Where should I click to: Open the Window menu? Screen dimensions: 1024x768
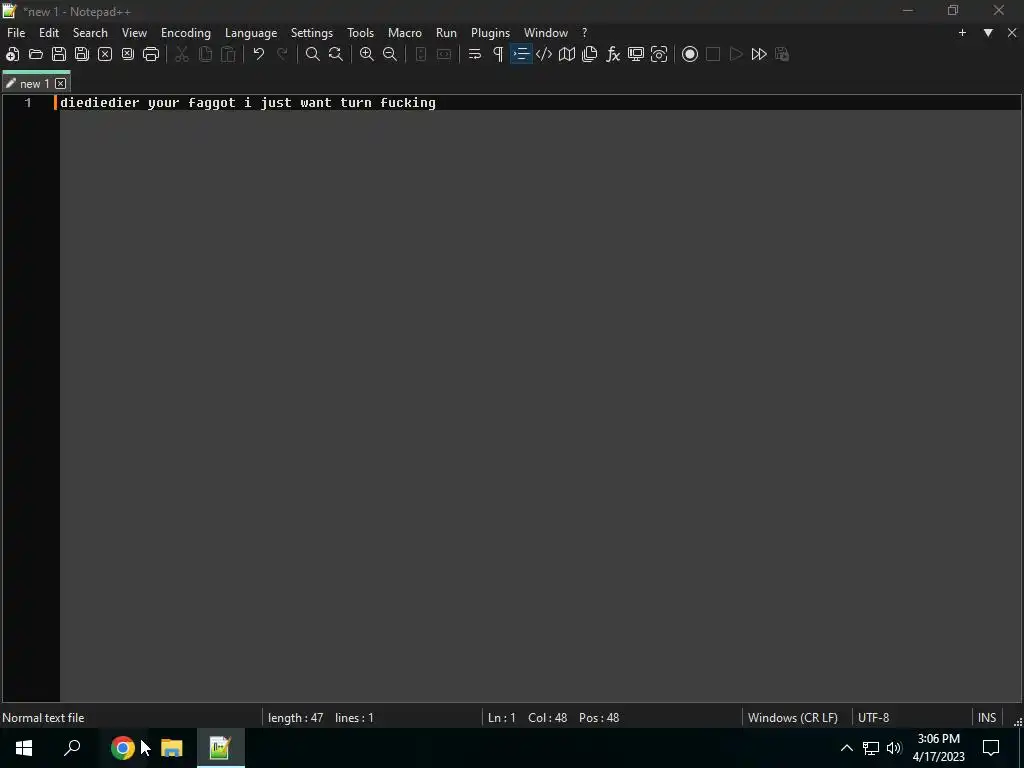click(x=546, y=33)
